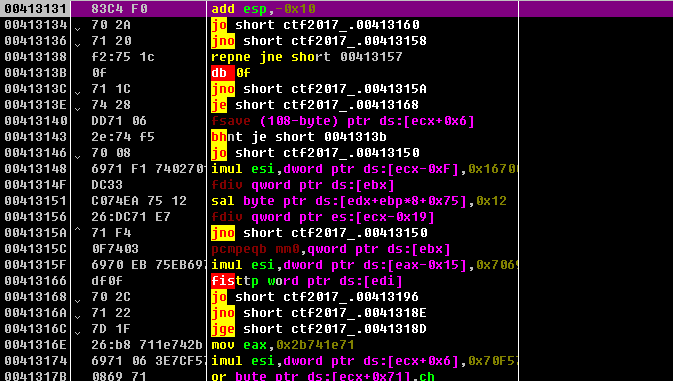Click hex bytes 70 2A
The width and height of the screenshot is (673, 381).
[x=111, y=24]
